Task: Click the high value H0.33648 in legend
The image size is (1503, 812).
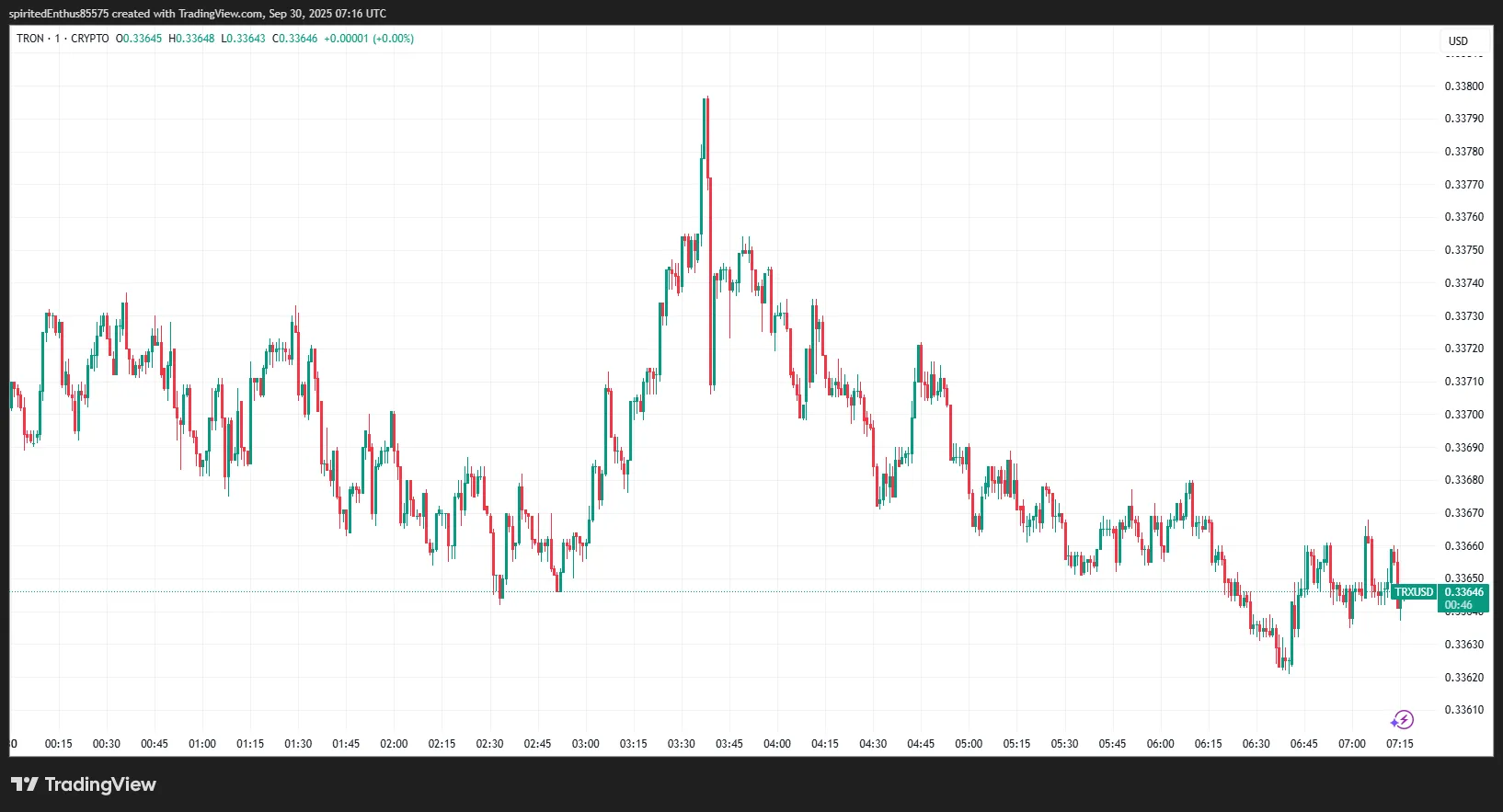Action: point(191,39)
